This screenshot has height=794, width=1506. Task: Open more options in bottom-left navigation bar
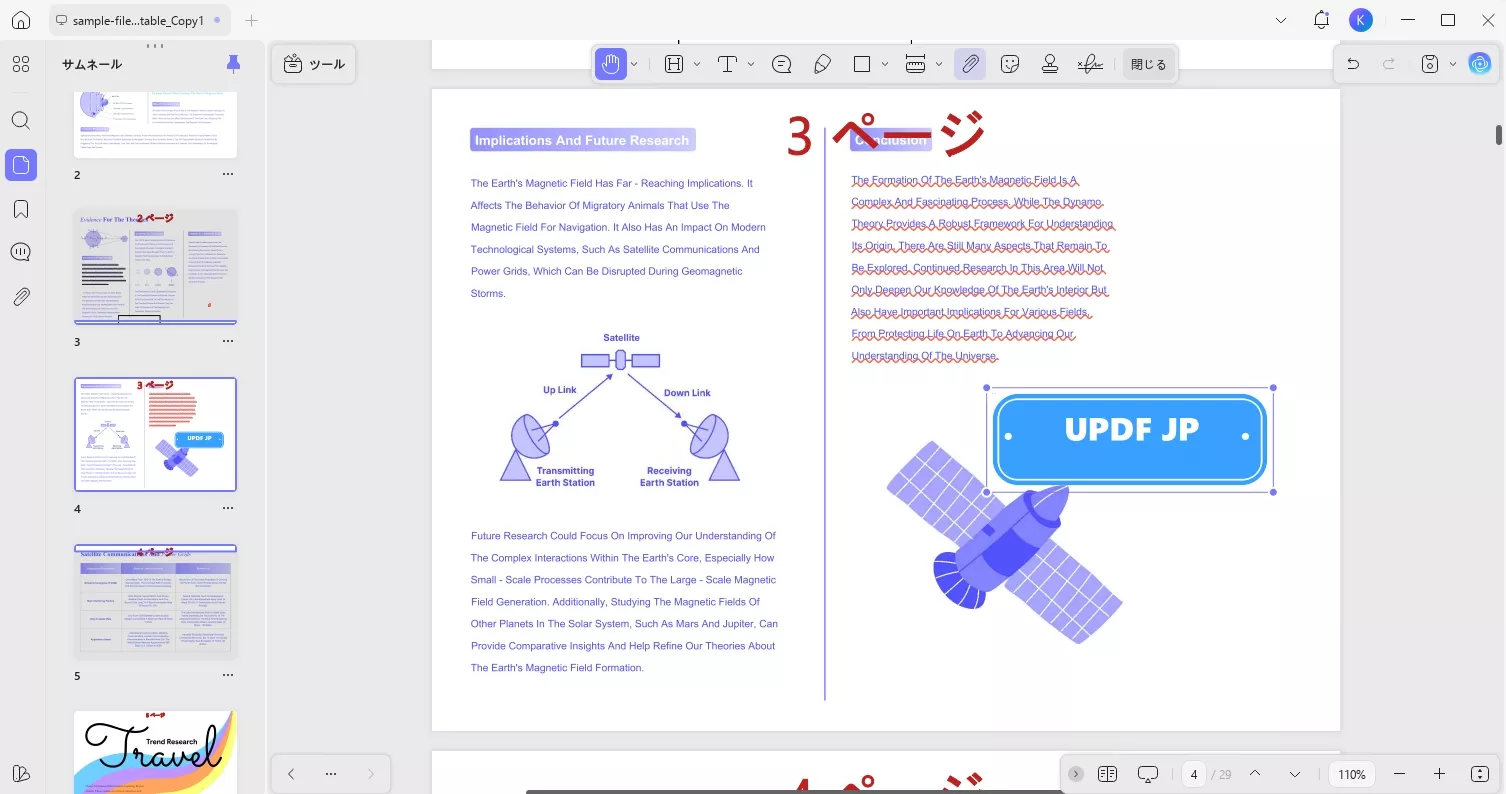click(331, 774)
